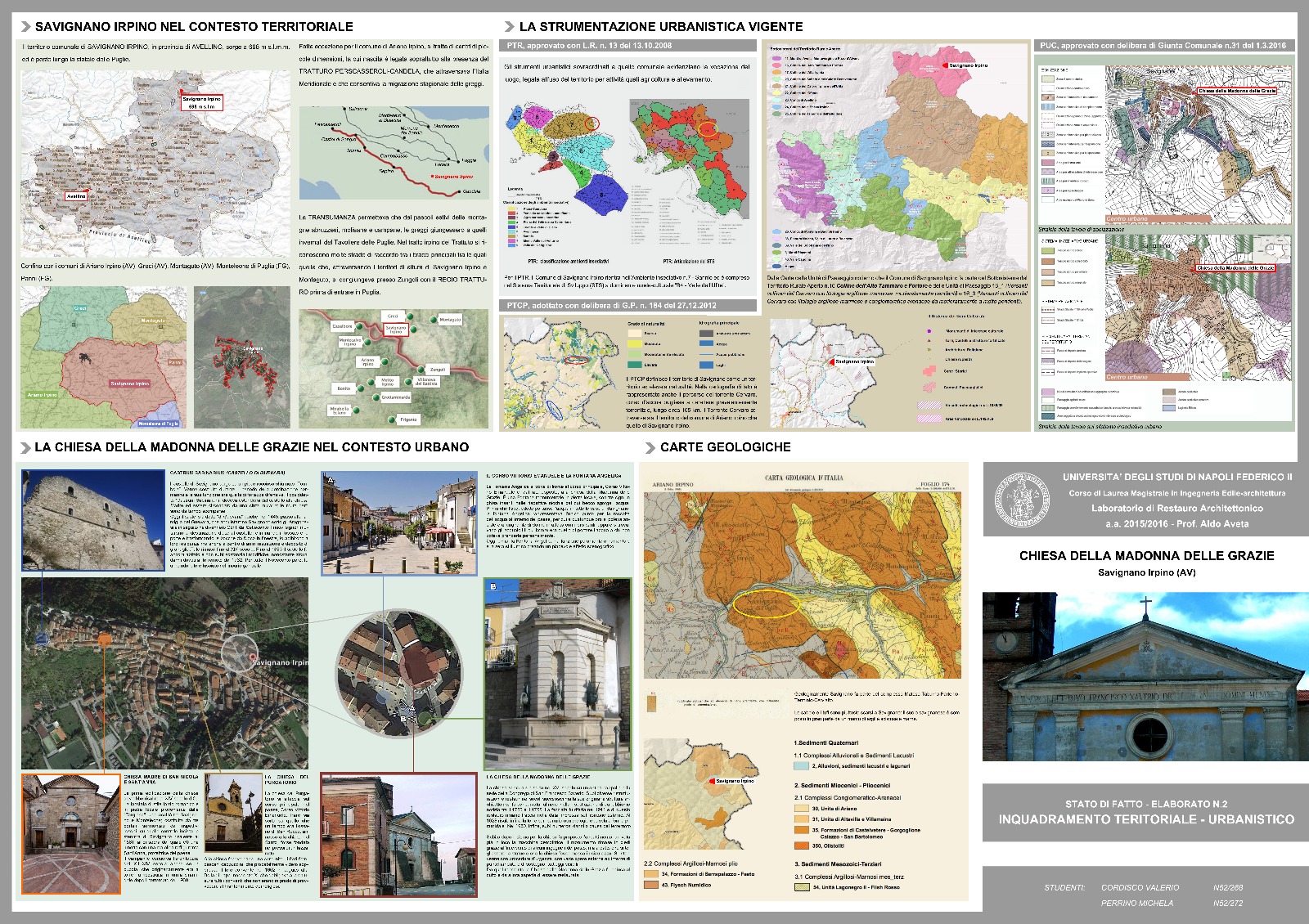Click the PTR, approvato con L.R. n. 13 banner
The height and width of the screenshot is (924, 1309).
[628, 46]
